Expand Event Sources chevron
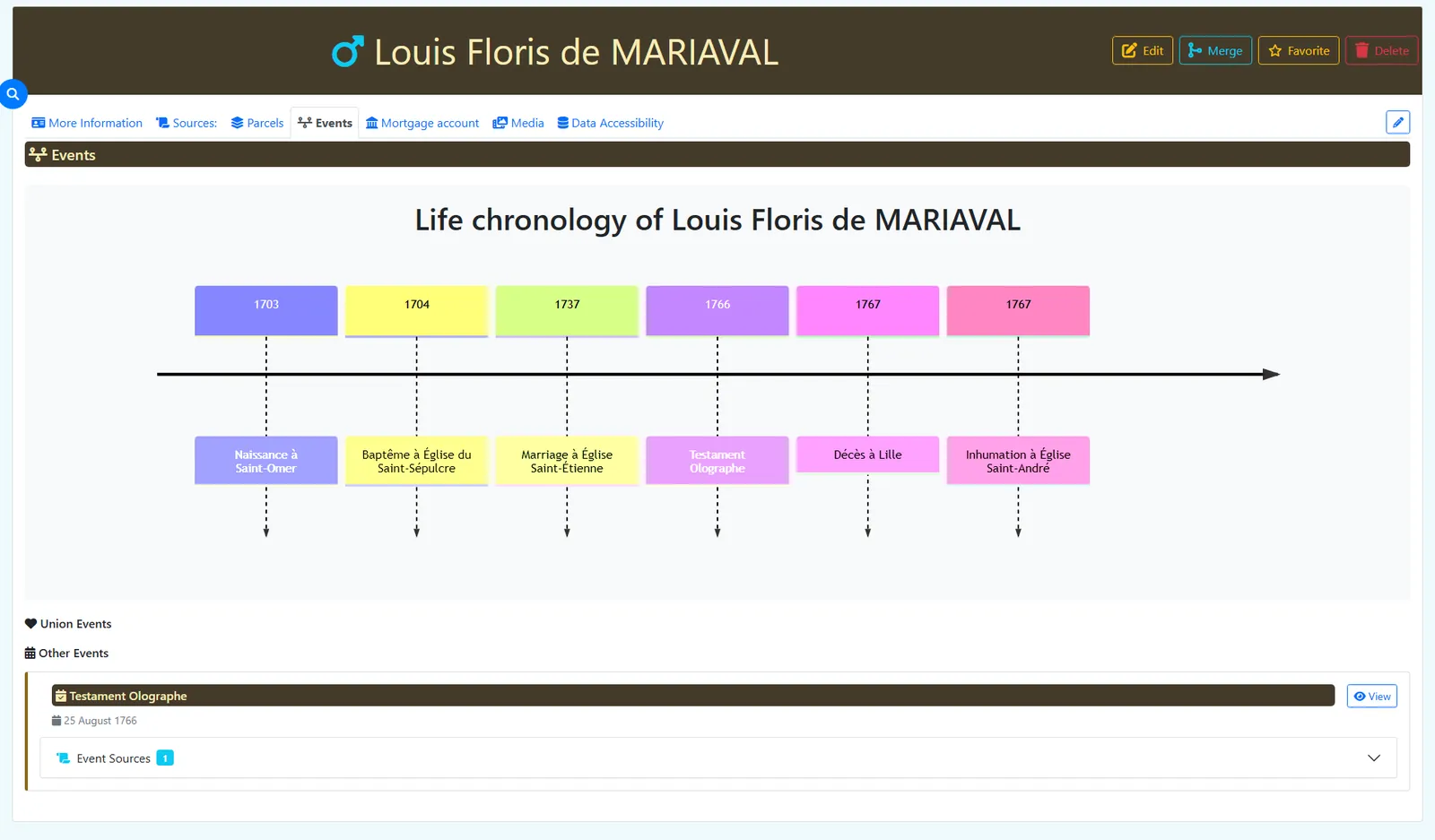This screenshot has height=840, width=1435. pos(1373,758)
